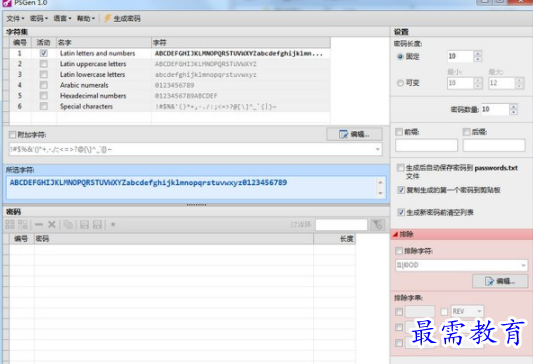Image resolution: width=533 pixels, height=364 pixels.
Task: Click the stepper of the 最小 minimum field
Action: pyautogui.click(x=478, y=83)
